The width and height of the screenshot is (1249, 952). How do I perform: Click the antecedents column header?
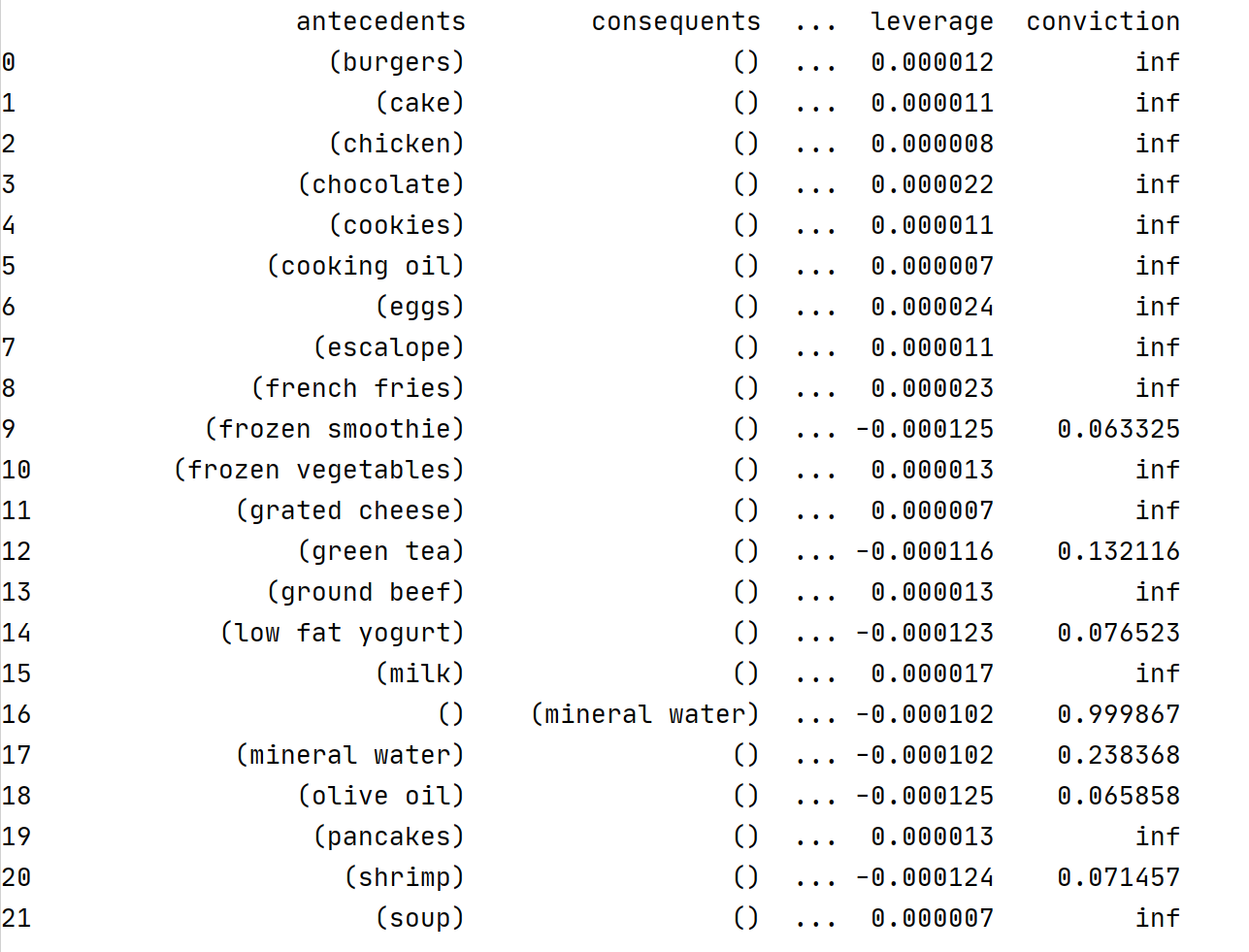click(380, 21)
